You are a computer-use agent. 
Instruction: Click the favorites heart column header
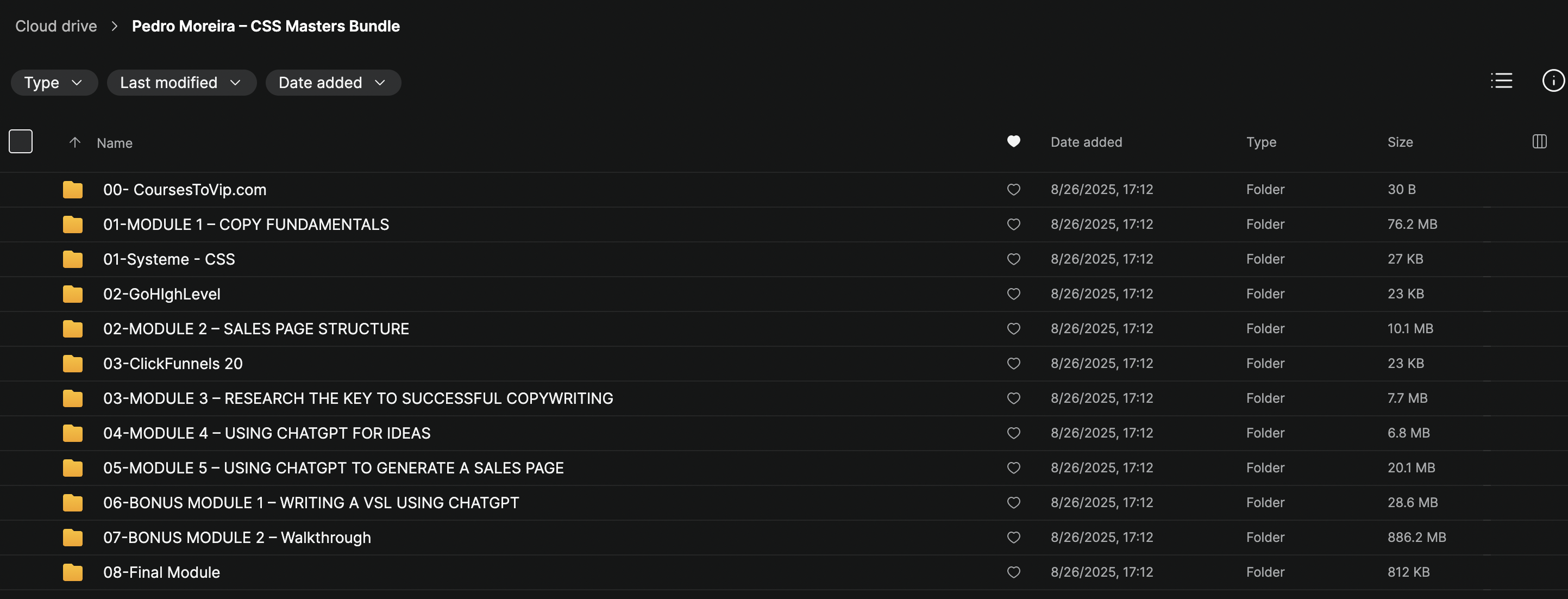click(1013, 142)
